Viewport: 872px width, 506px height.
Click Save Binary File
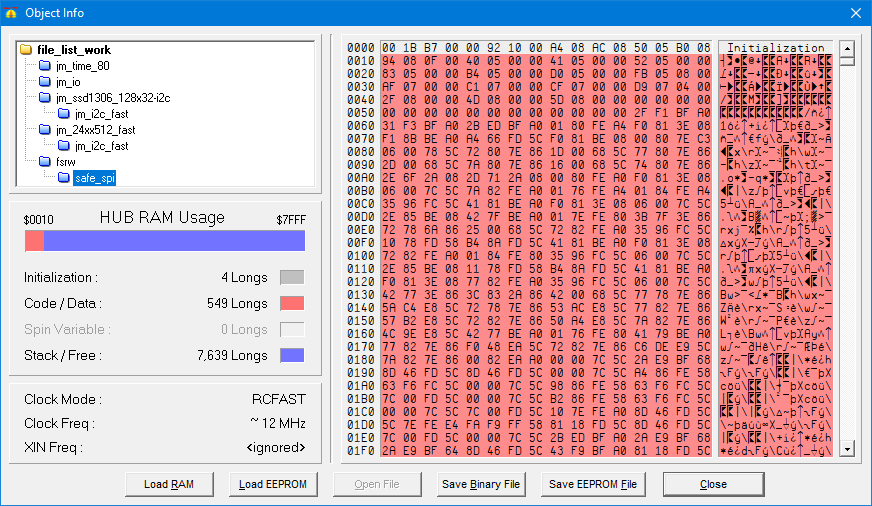[481, 484]
